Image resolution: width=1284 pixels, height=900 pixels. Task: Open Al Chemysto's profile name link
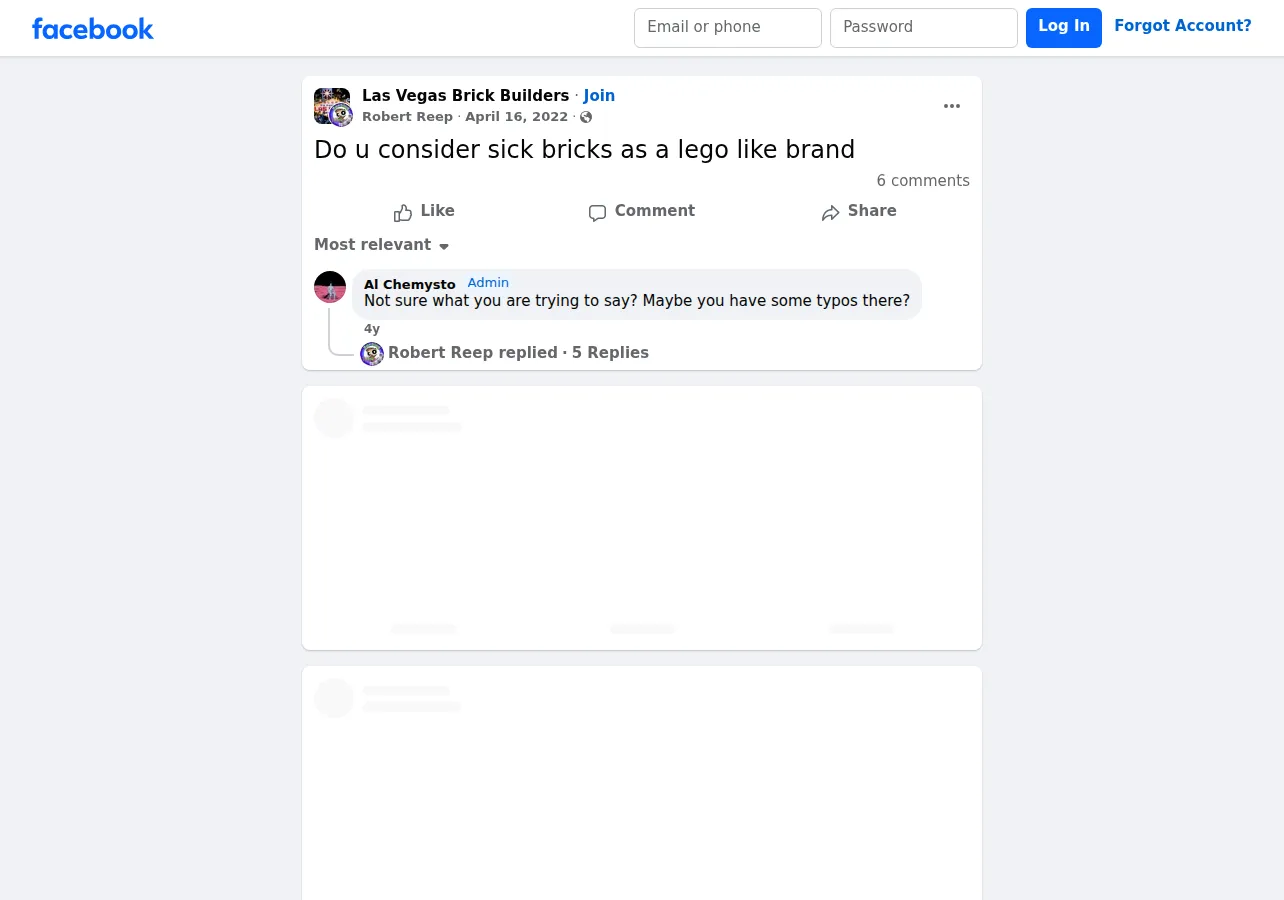pyautogui.click(x=410, y=284)
